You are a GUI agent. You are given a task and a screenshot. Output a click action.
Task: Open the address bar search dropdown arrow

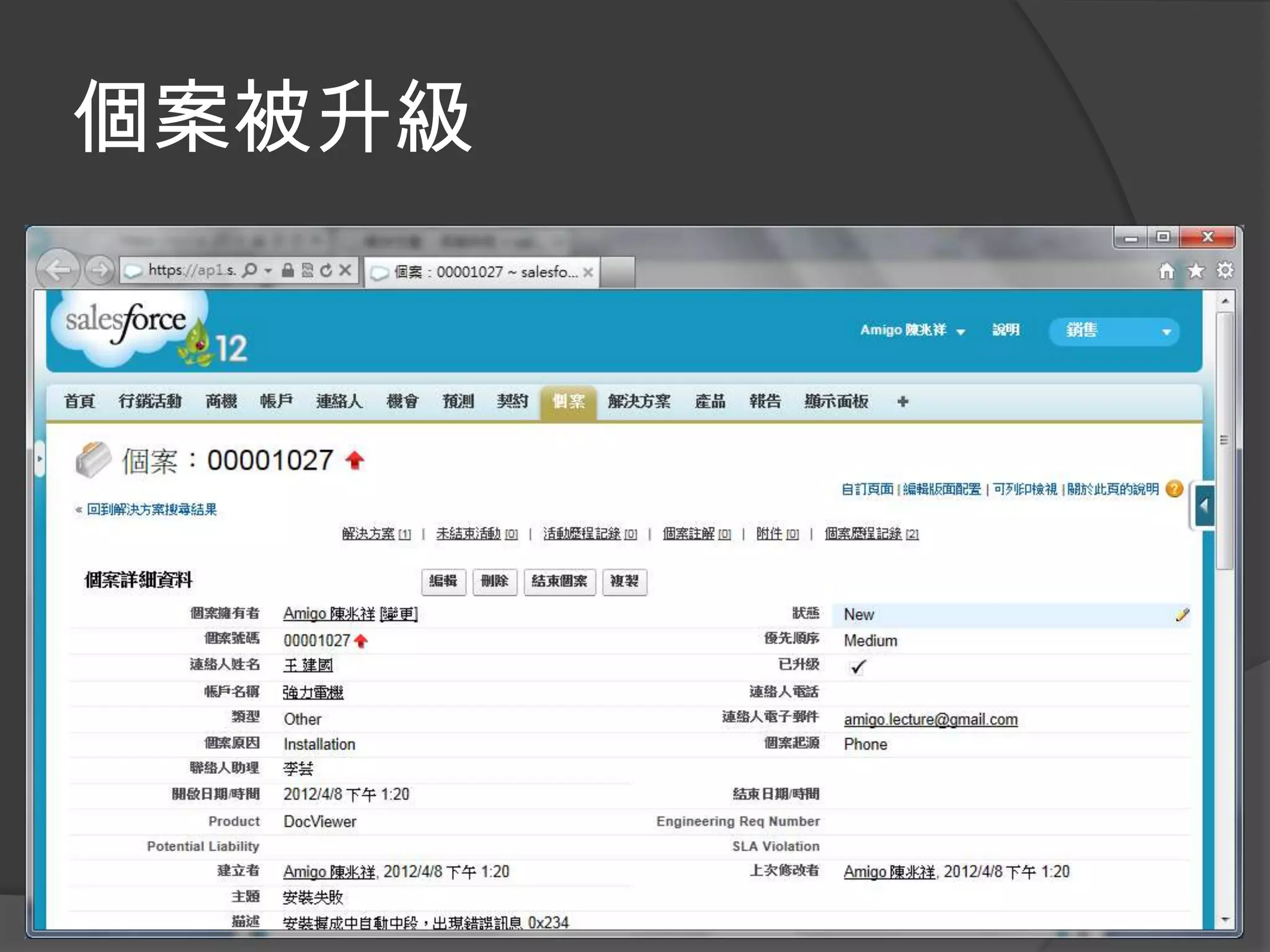tap(268, 271)
